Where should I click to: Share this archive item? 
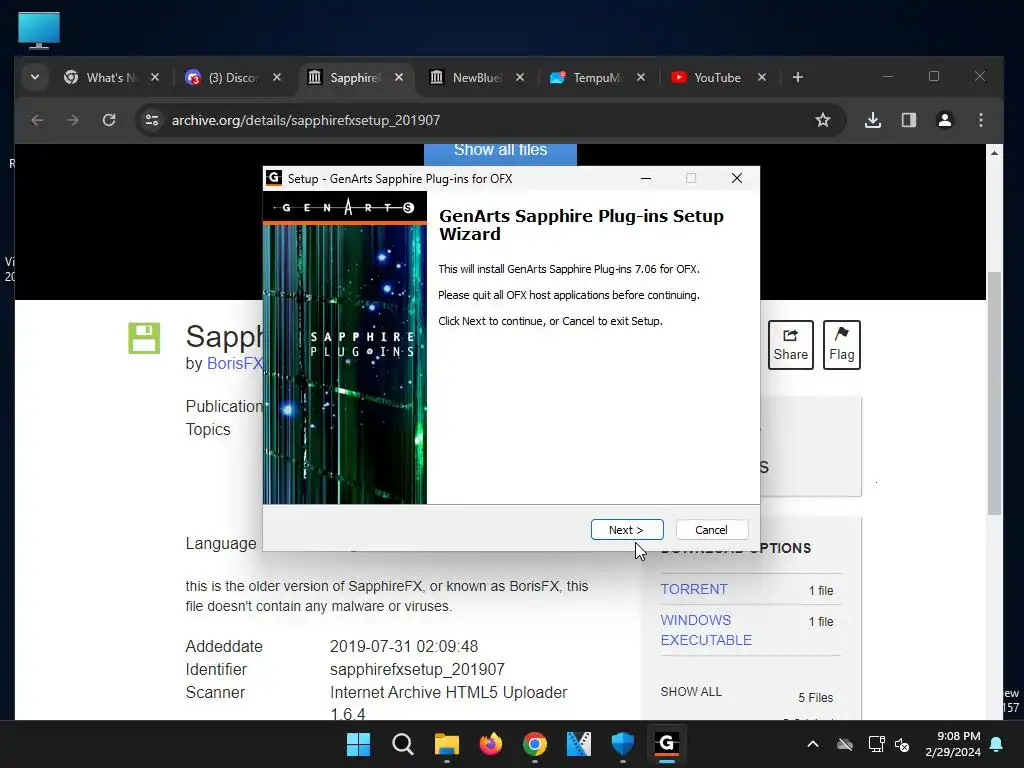(791, 345)
